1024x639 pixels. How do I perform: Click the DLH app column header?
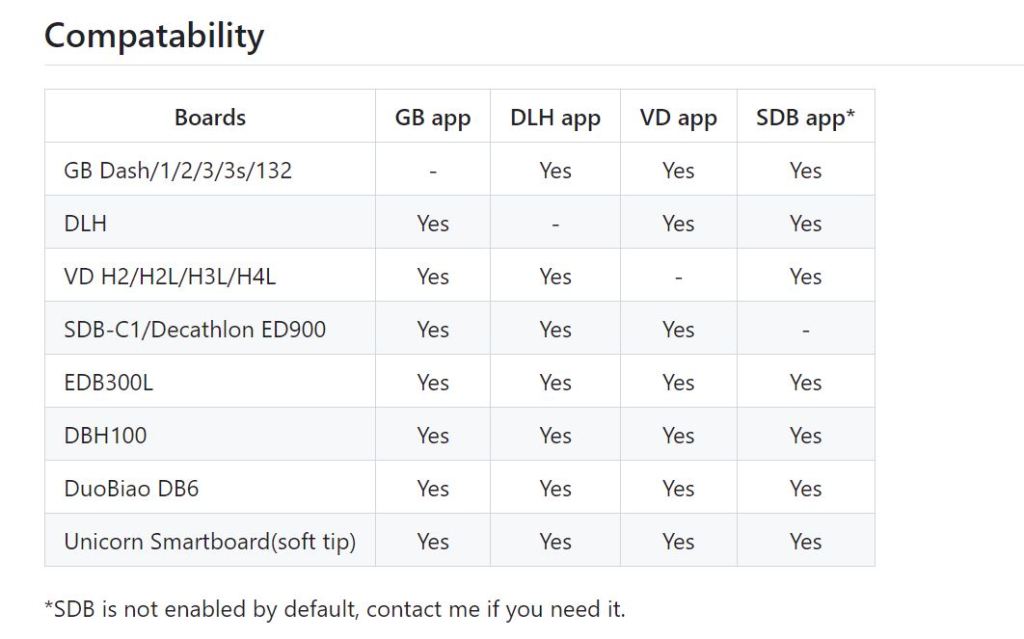(x=555, y=117)
